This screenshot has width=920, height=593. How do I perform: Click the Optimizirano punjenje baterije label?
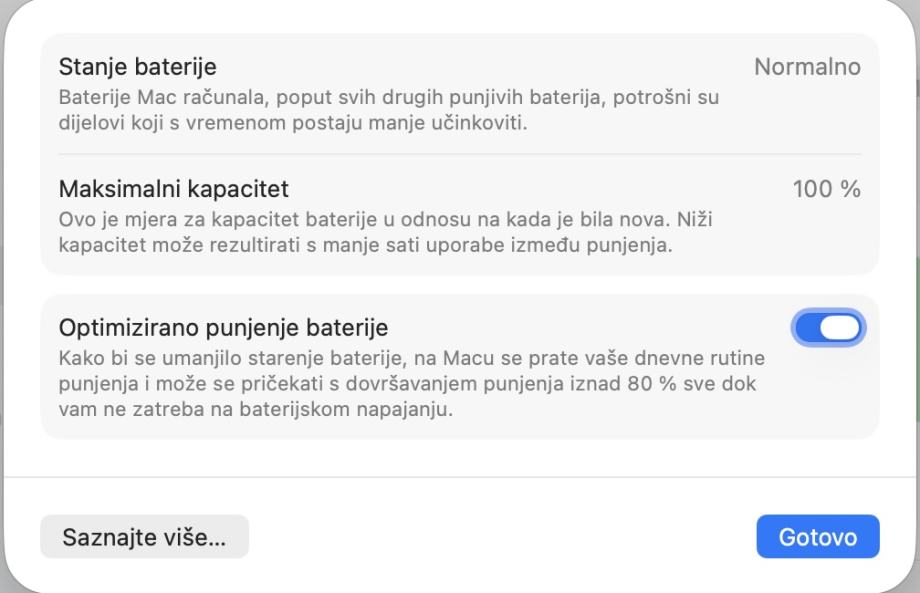point(223,327)
